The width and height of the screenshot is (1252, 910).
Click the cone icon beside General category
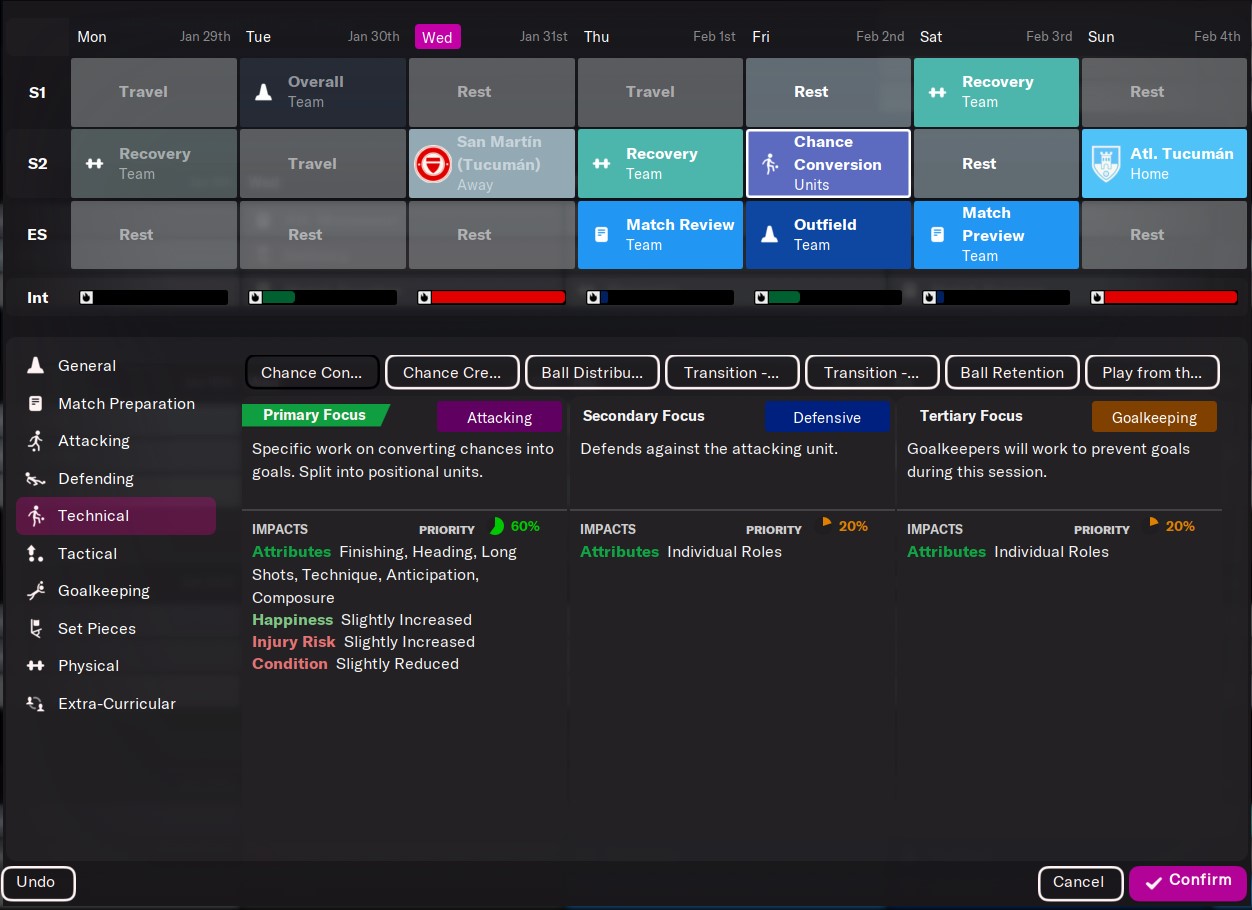click(x=36, y=366)
